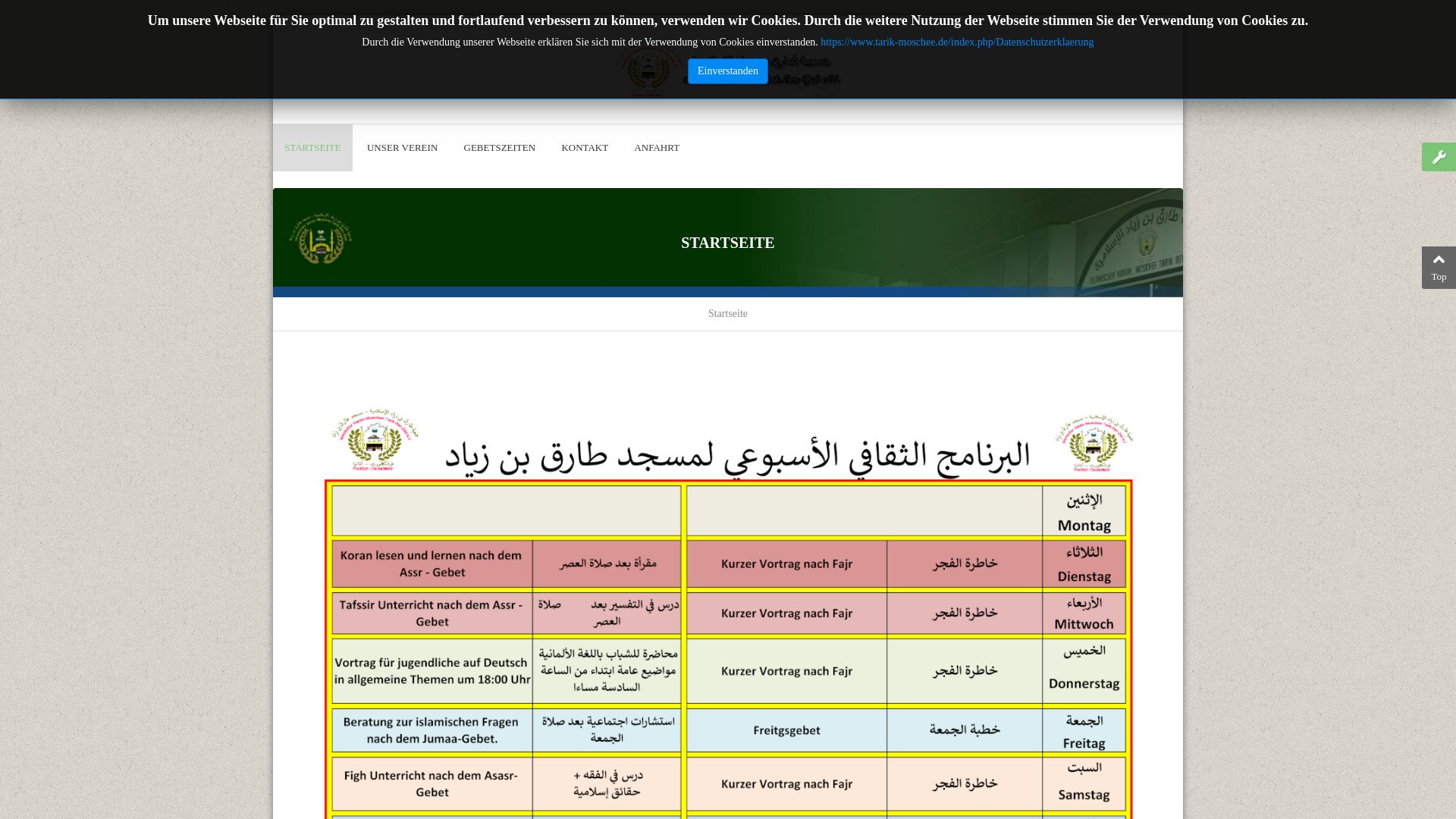Click 'Beratung zur islamischen Fragen' cell
1456x819 pixels.
[432, 730]
